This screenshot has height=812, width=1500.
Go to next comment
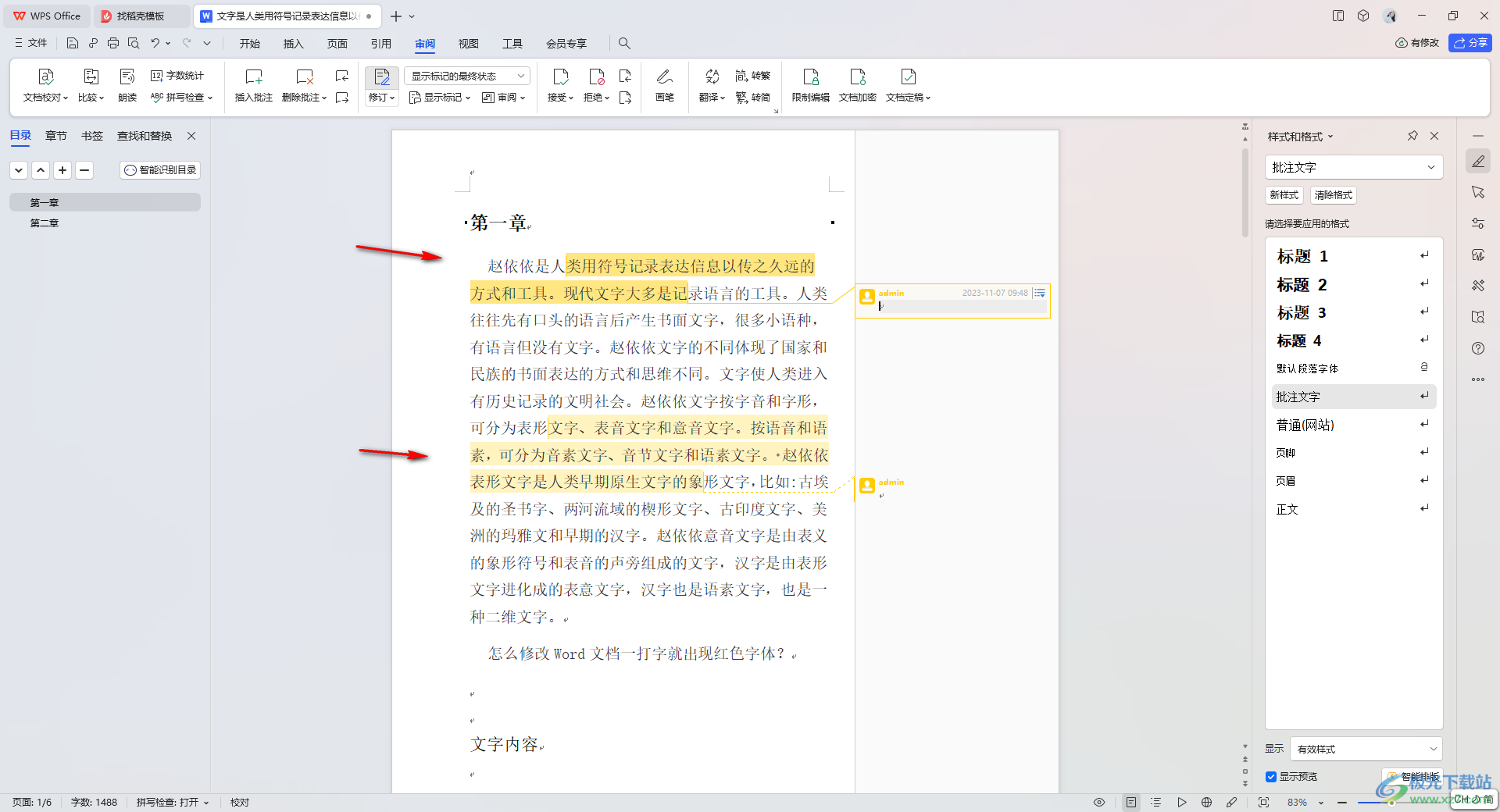(342, 98)
